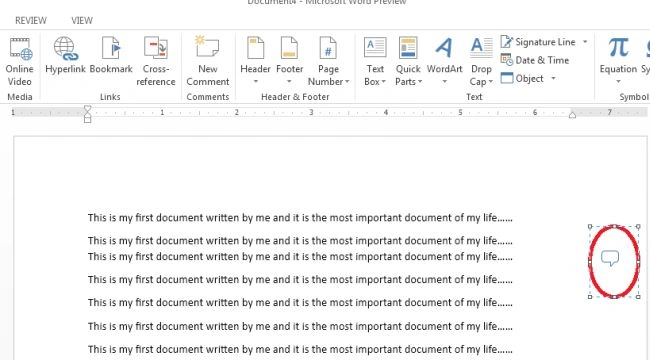Viewport: 650px width, 360px height.
Task: Expand the Footer dropdown arrow
Action: [x=289, y=81]
